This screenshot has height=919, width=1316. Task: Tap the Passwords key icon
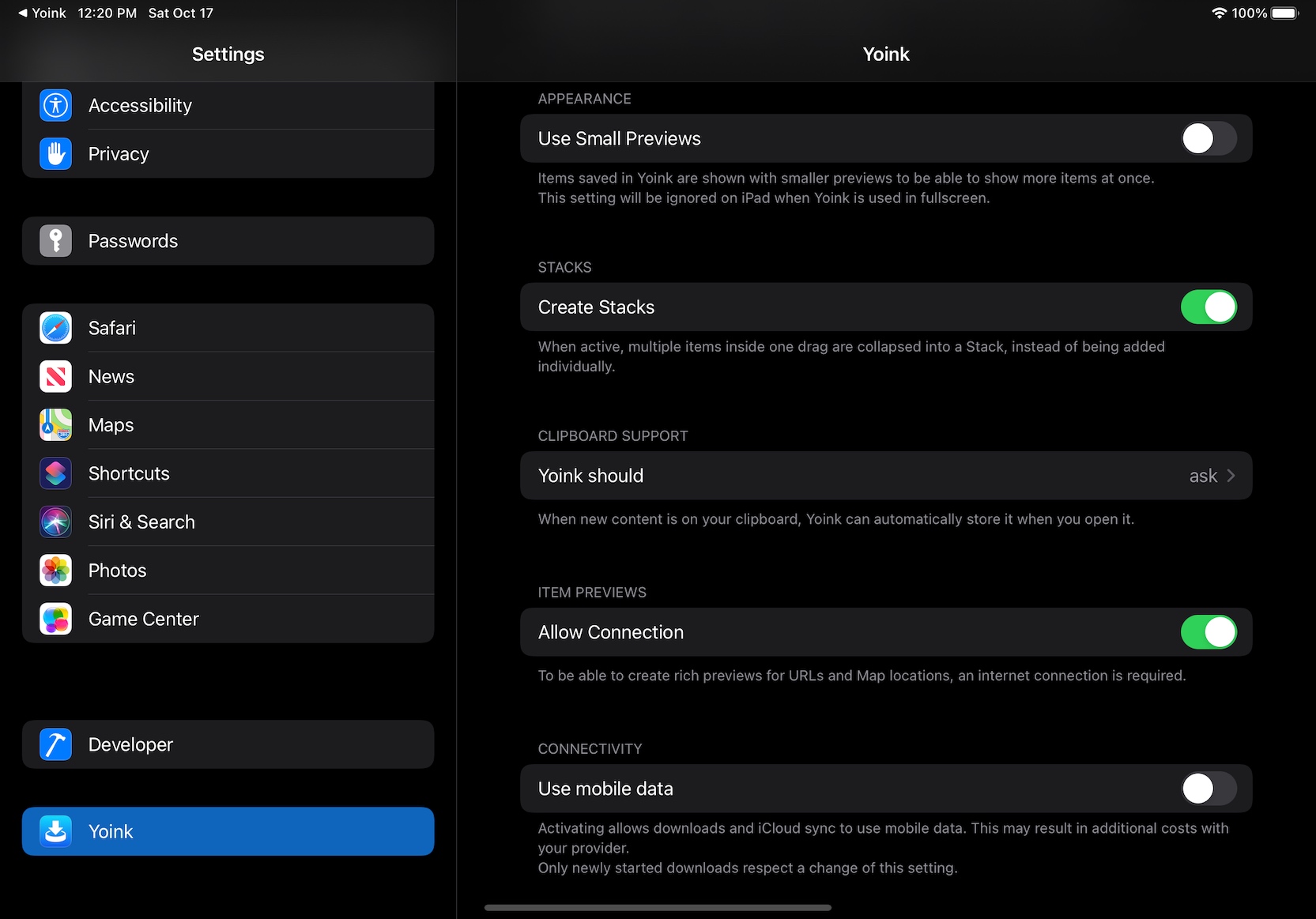pyautogui.click(x=55, y=241)
